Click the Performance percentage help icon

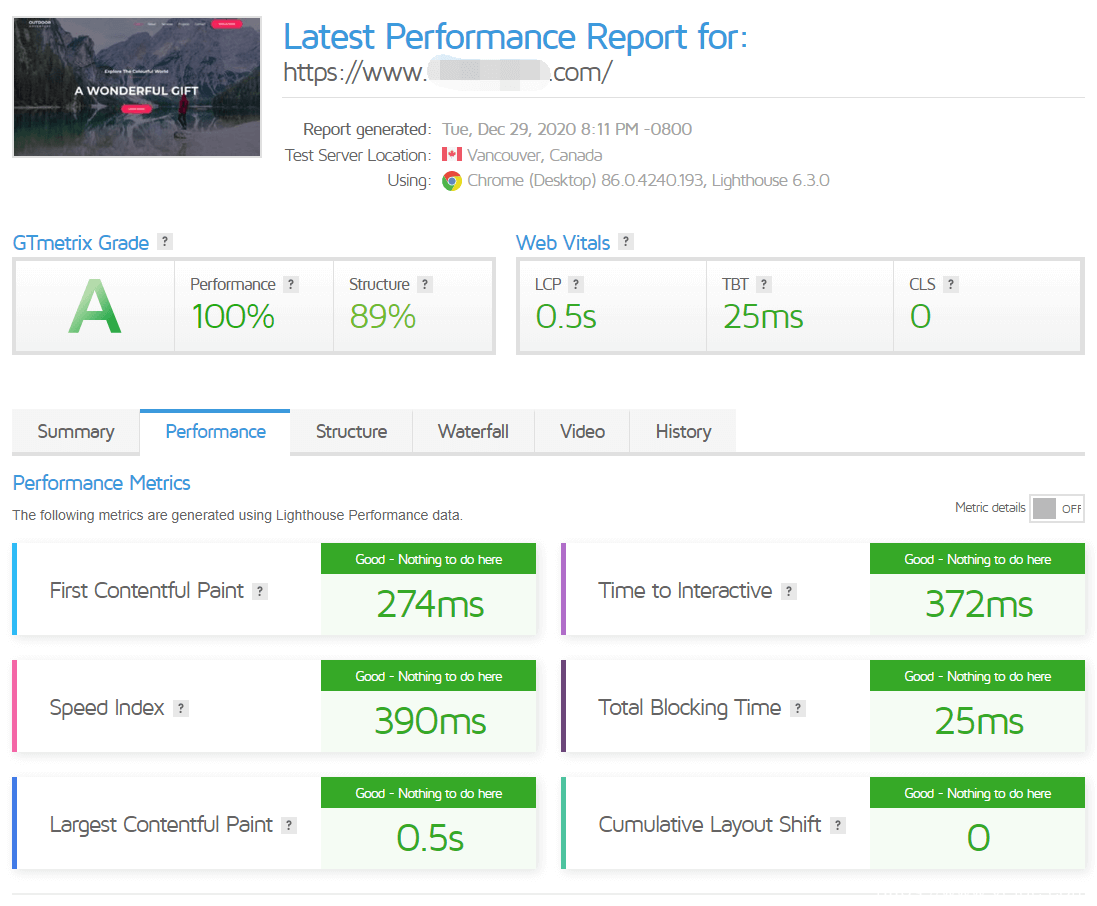pos(291,284)
